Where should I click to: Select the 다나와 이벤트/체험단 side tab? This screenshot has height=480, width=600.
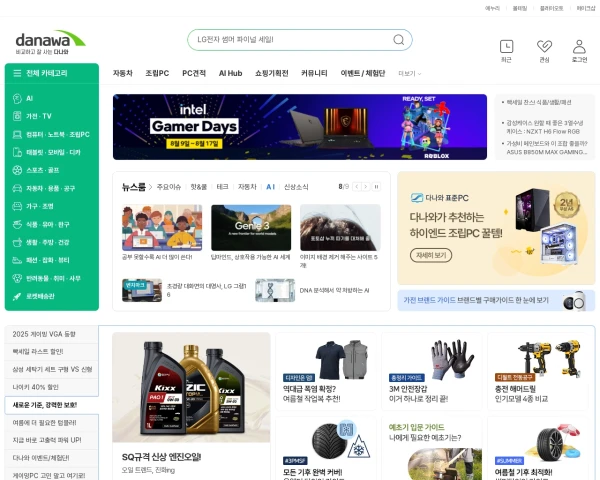pyautogui.click(x=52, y=458)
